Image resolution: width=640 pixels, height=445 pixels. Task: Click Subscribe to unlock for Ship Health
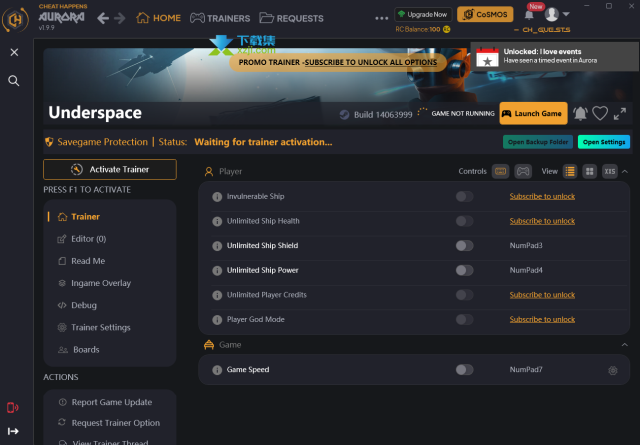542,221
